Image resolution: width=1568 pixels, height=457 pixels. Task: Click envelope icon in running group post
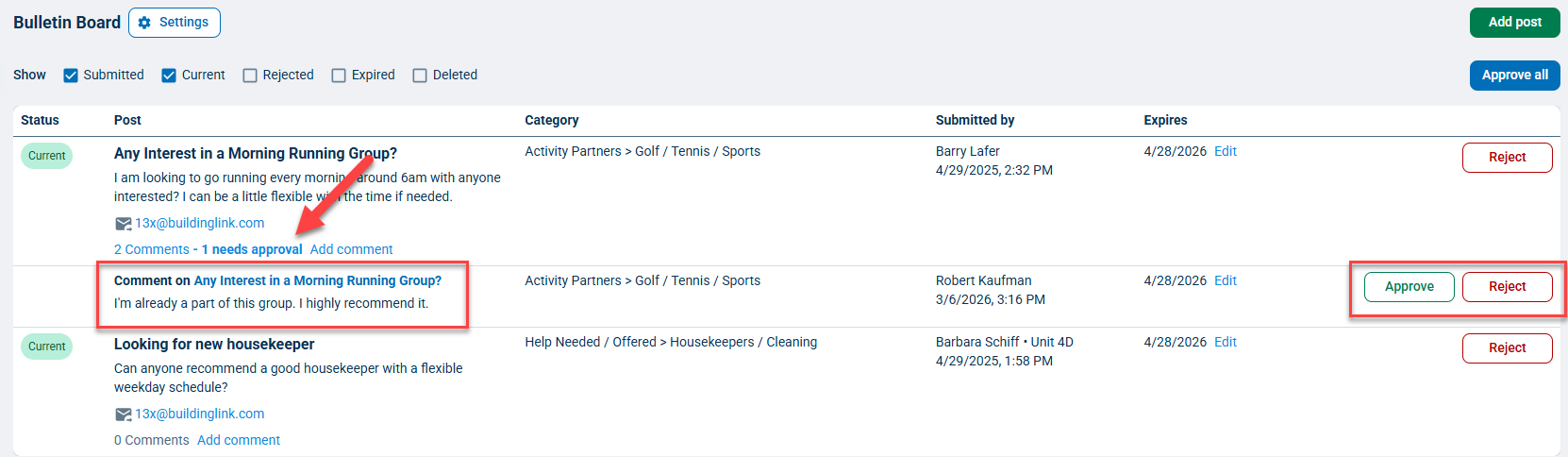pyautogui.click(x=123, y=224)
